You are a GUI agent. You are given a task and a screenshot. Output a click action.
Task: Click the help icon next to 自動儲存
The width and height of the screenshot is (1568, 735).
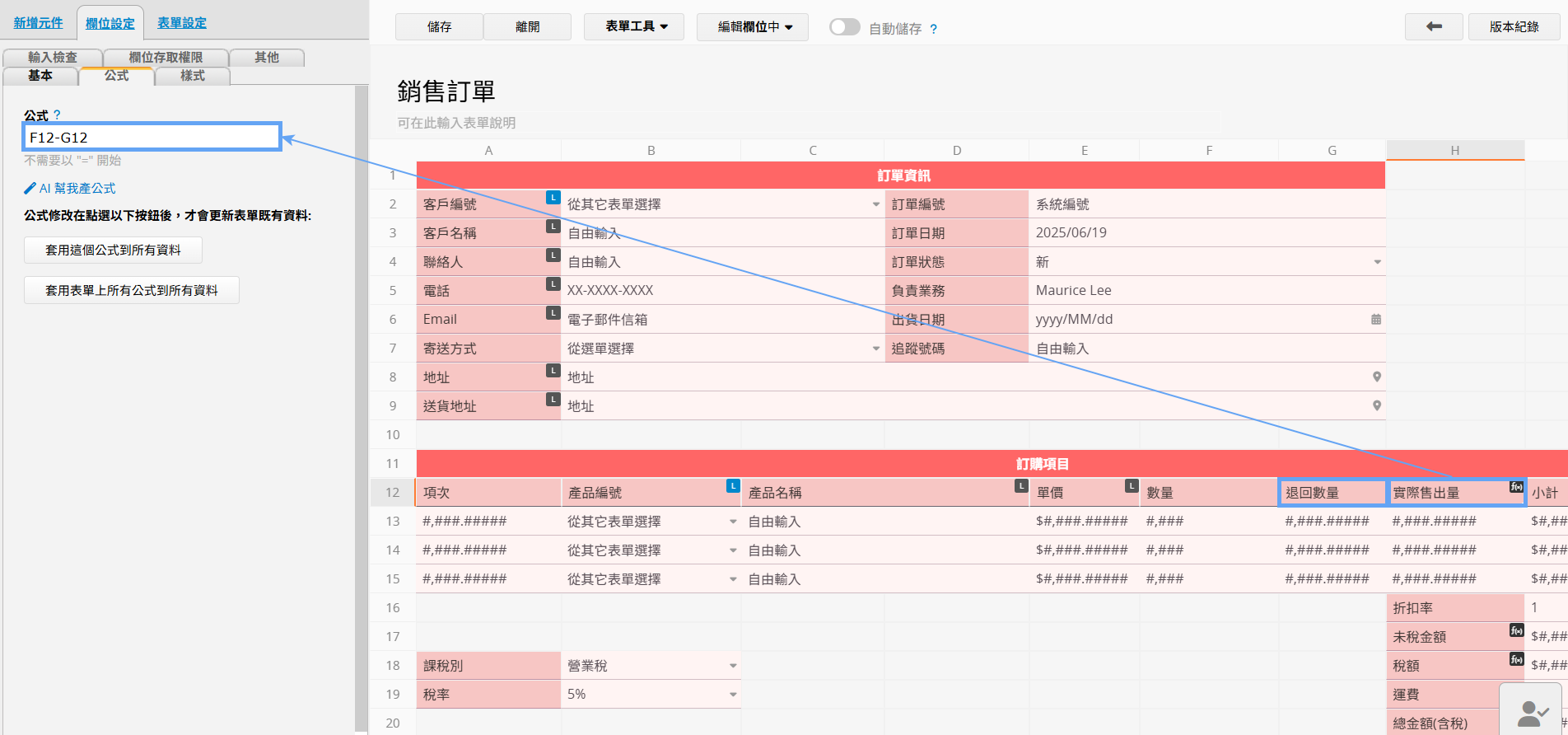933,29
